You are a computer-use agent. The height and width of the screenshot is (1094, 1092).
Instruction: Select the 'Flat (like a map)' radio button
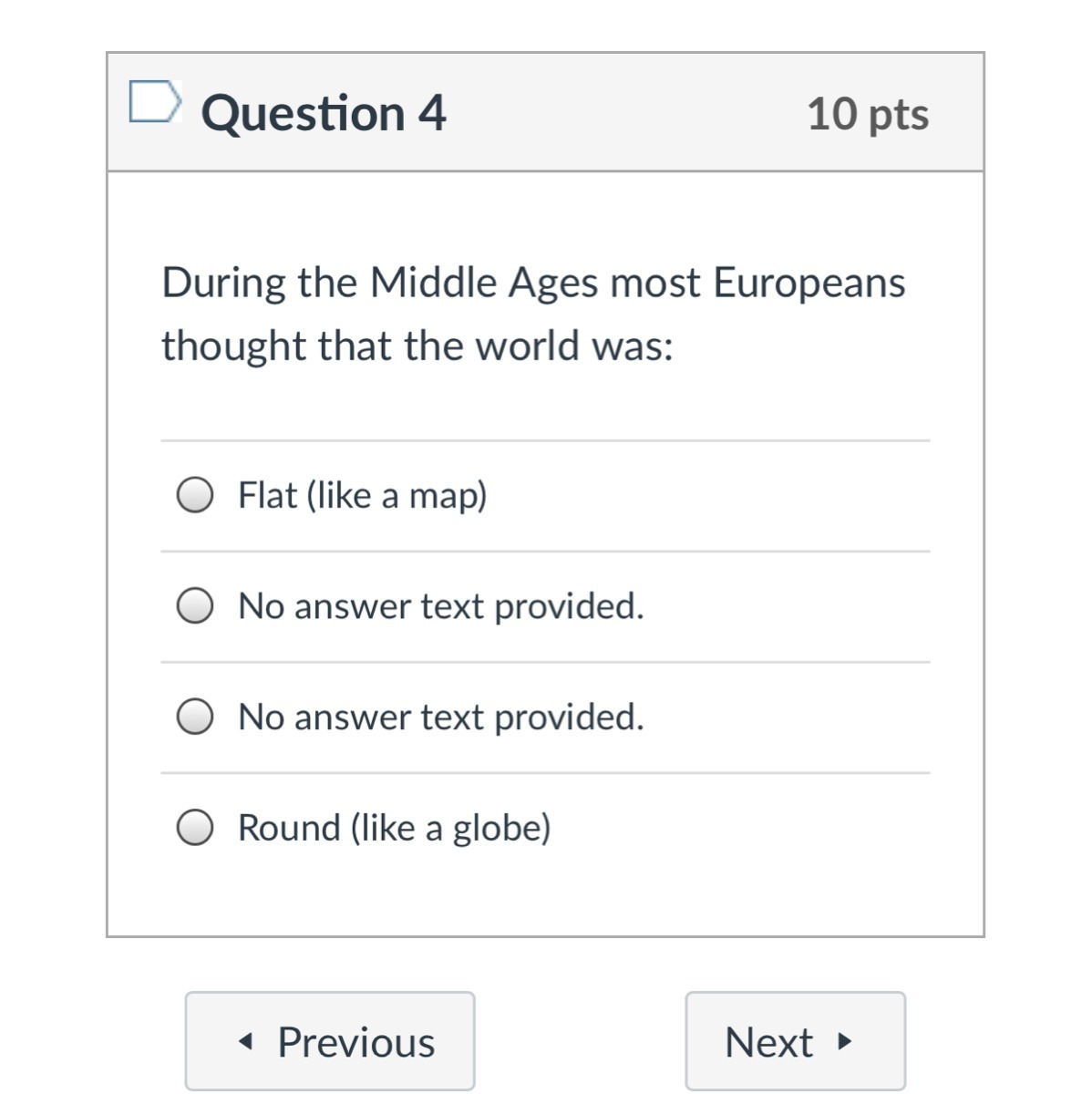pos(195,495)
